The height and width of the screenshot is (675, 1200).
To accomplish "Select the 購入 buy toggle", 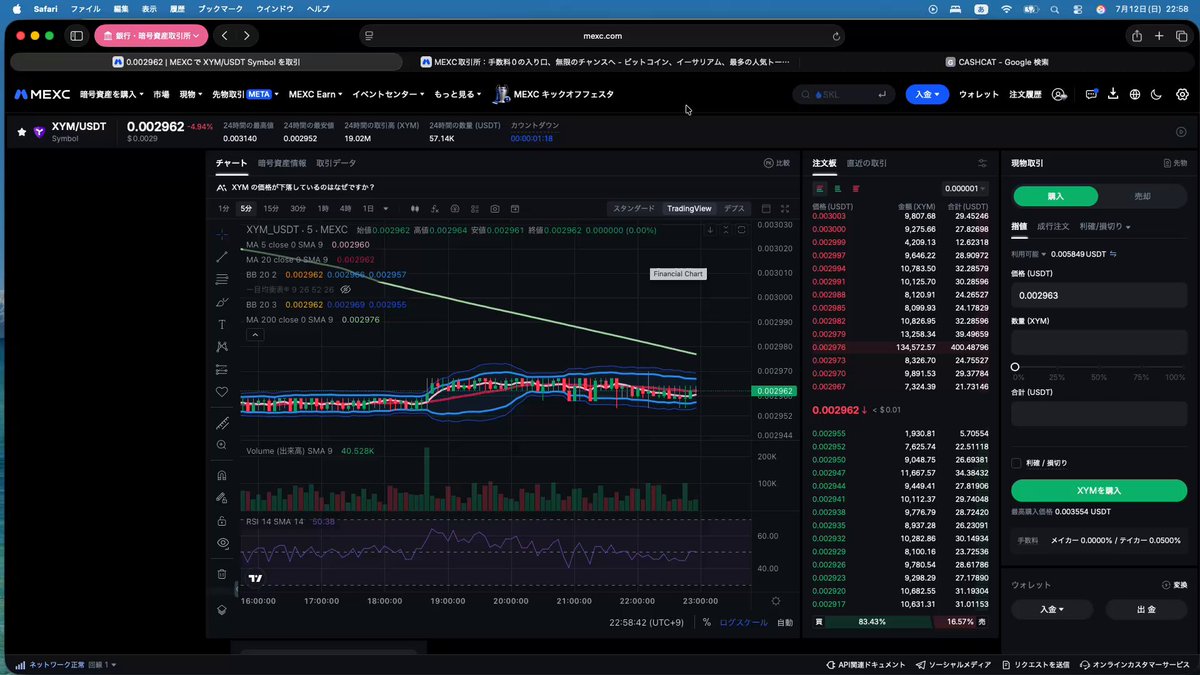I will (x=1055, y=196).
